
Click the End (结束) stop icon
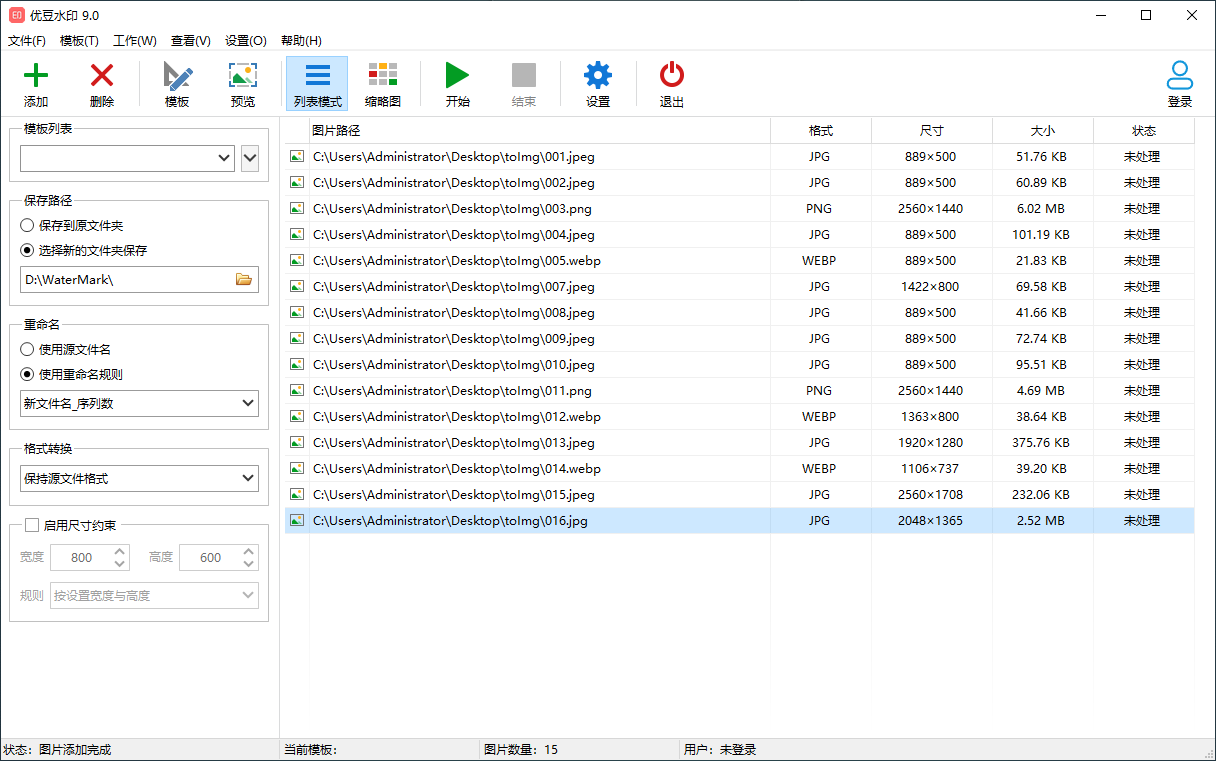(524, 75)
